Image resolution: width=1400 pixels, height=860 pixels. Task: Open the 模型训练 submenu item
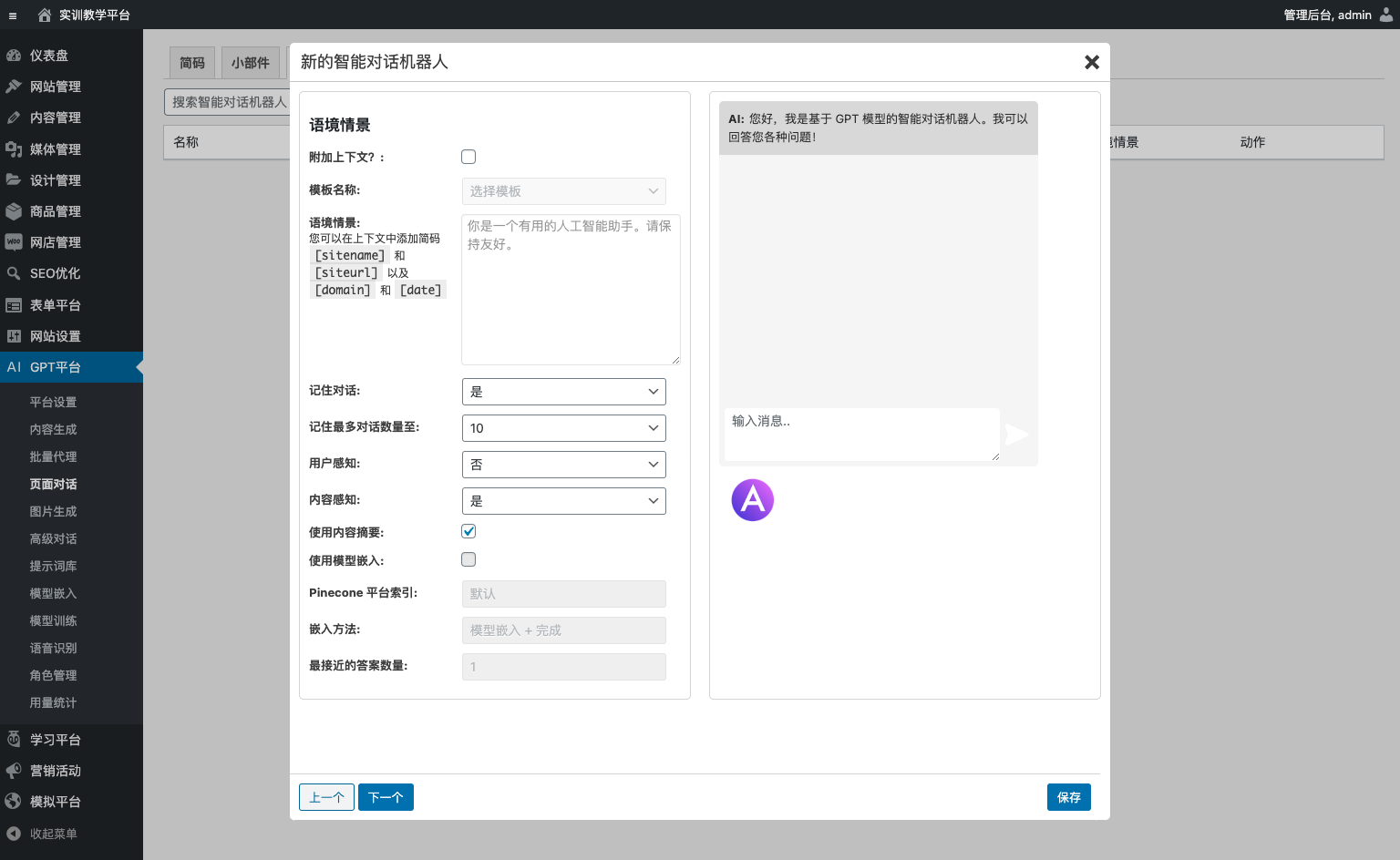point(53,621)
